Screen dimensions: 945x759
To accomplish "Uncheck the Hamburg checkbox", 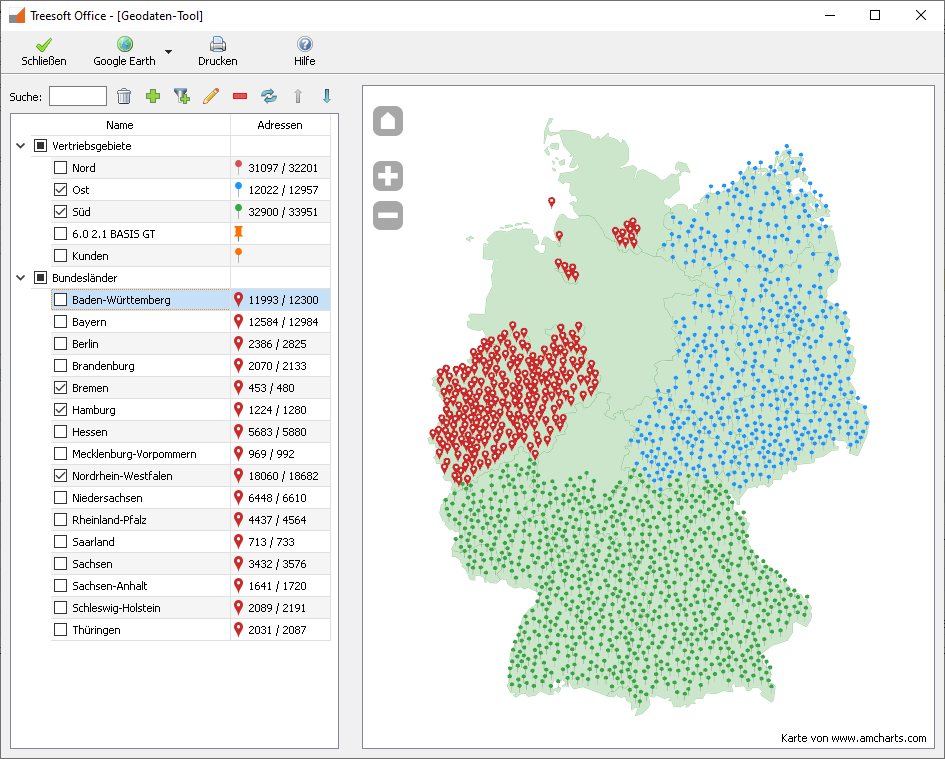I will (x=60, y=410).
